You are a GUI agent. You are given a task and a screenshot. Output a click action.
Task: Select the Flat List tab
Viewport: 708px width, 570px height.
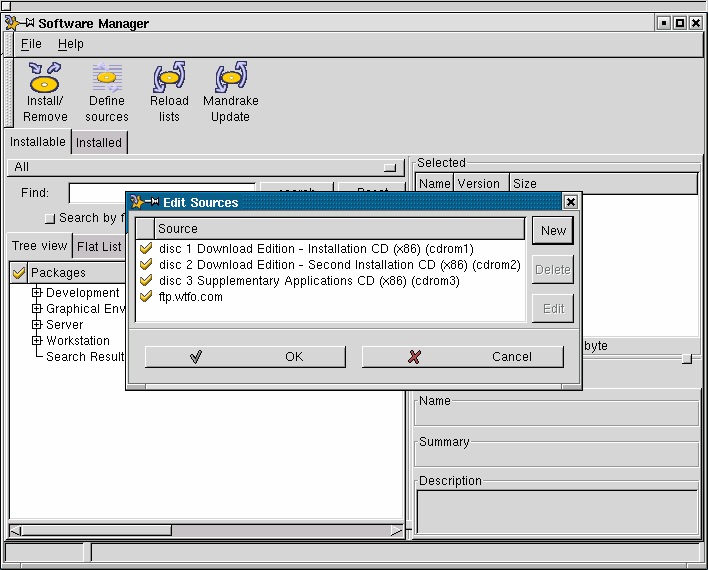click(x=99, y=247)
